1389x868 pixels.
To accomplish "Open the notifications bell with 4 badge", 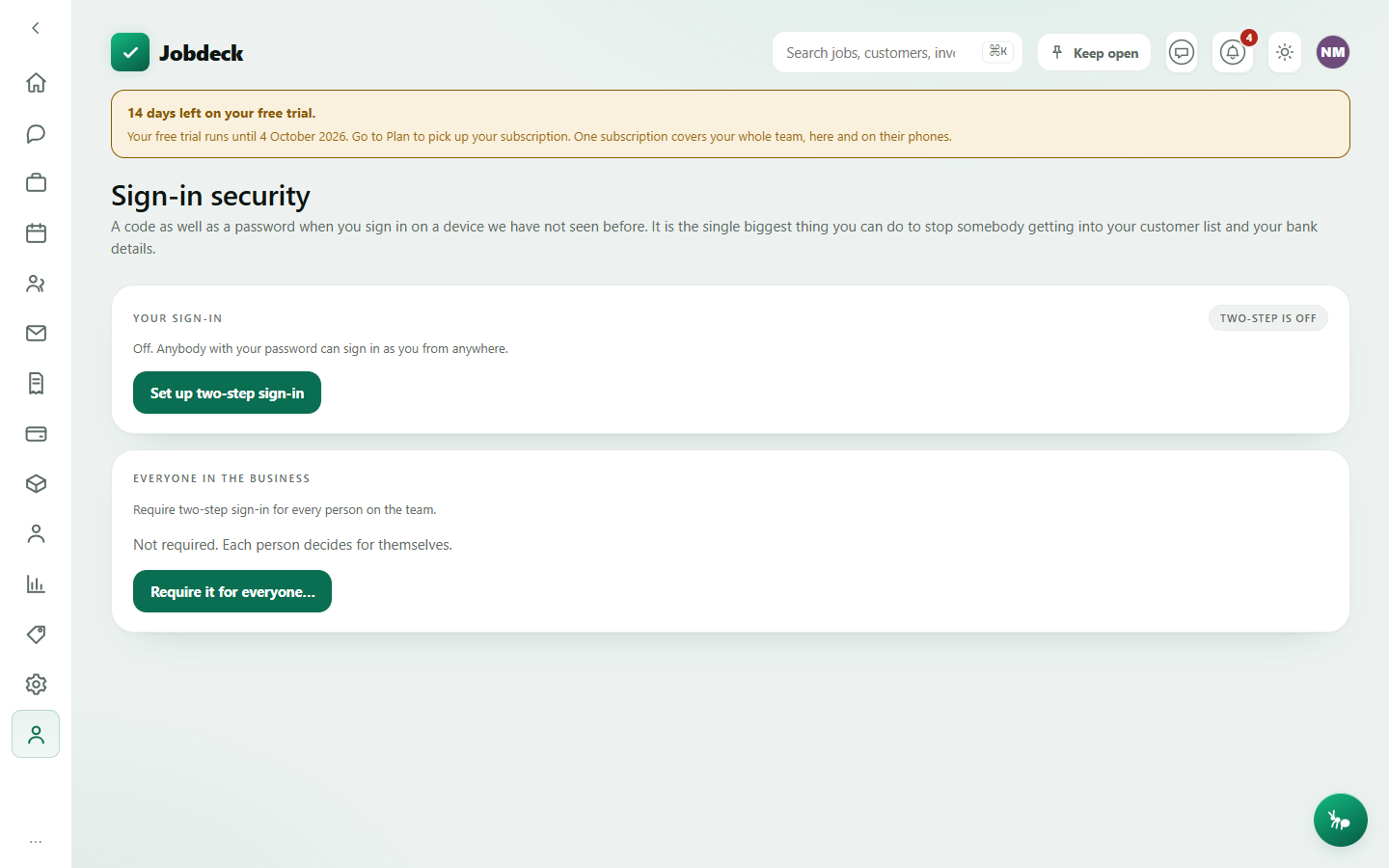I will click(x=1233, y=52).
